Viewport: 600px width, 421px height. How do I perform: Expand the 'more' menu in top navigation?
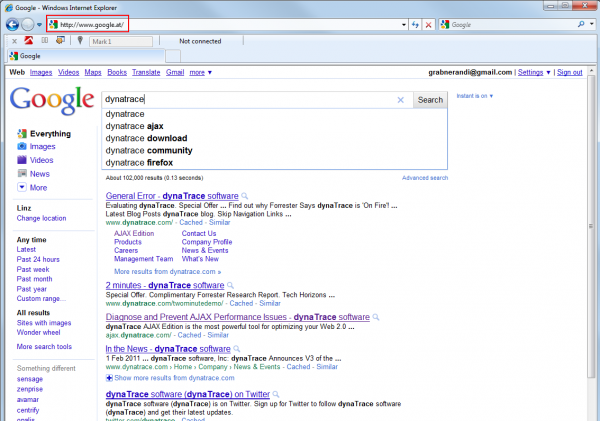coord(201,72)
